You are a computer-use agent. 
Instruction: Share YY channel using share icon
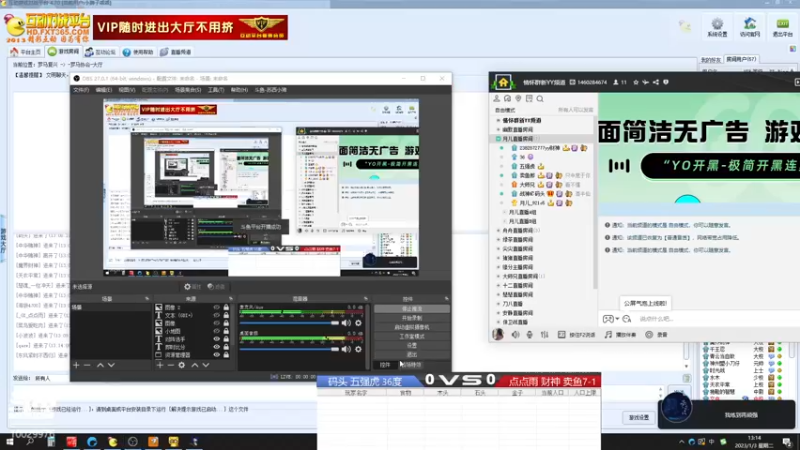click(x=656, y=82)
